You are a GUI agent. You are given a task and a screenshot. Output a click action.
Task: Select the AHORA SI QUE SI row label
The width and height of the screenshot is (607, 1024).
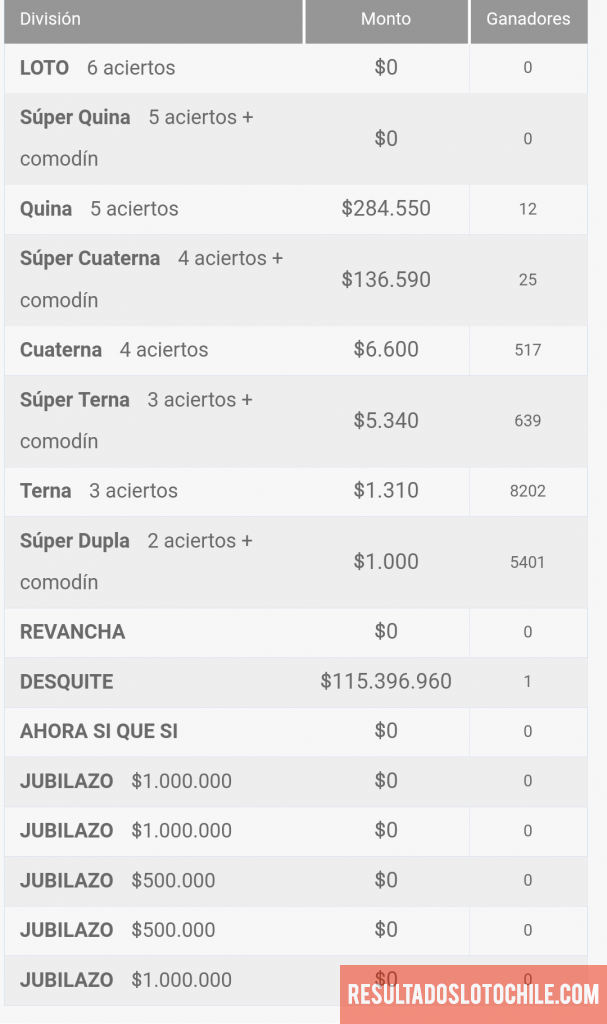tap(99, 731)
